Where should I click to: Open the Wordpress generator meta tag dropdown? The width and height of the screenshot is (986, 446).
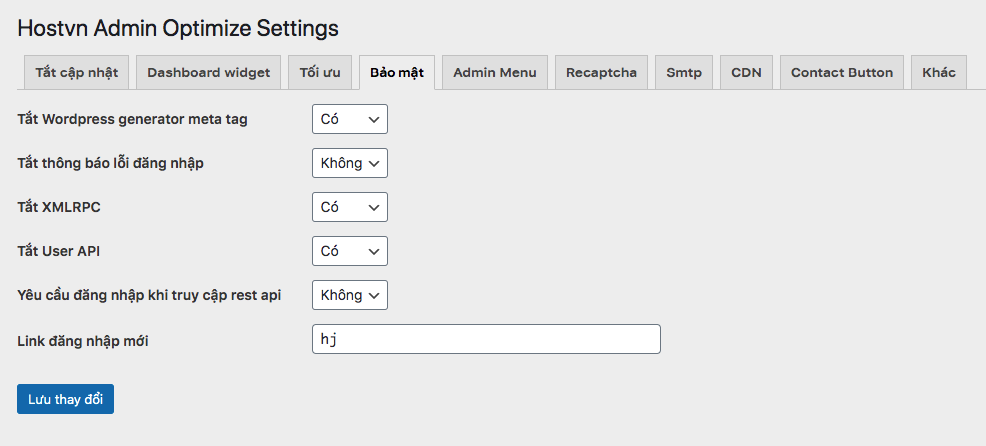(350, 119)
